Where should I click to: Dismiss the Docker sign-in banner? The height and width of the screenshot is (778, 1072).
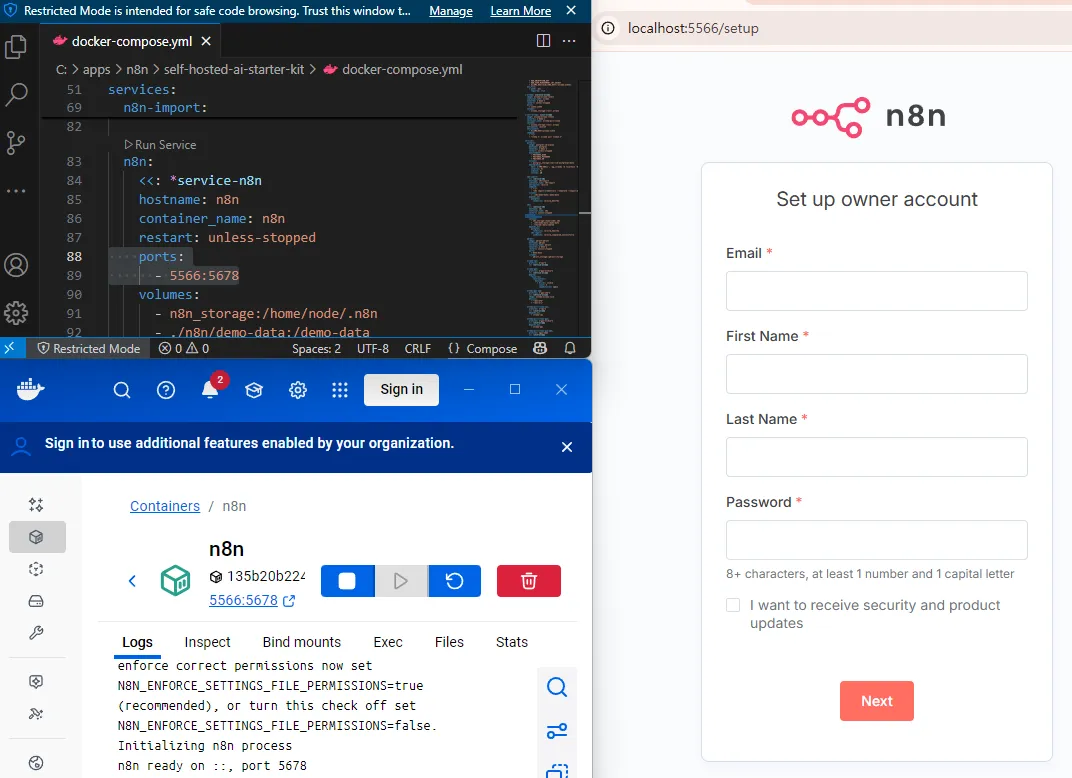[567, 447]
